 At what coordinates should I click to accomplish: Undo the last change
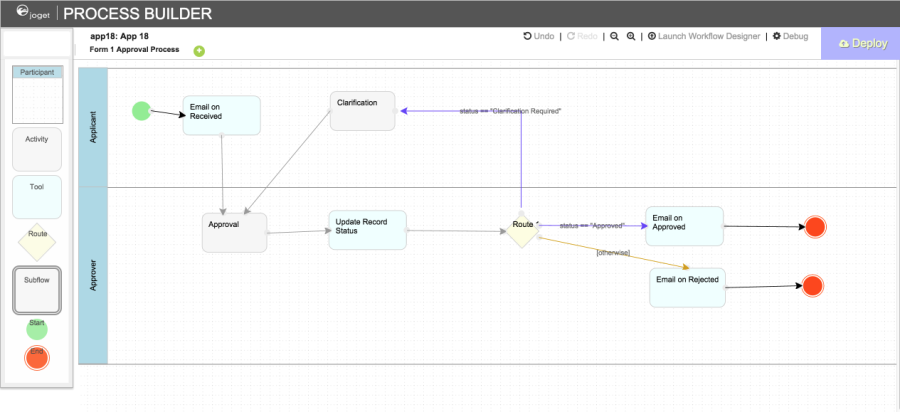coord(539,36)
